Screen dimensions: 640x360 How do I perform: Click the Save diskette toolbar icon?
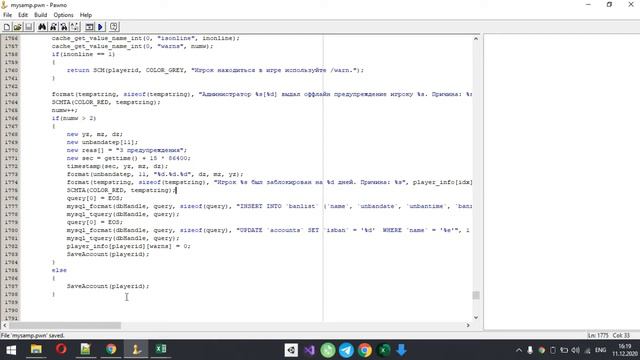click(29, 27)
